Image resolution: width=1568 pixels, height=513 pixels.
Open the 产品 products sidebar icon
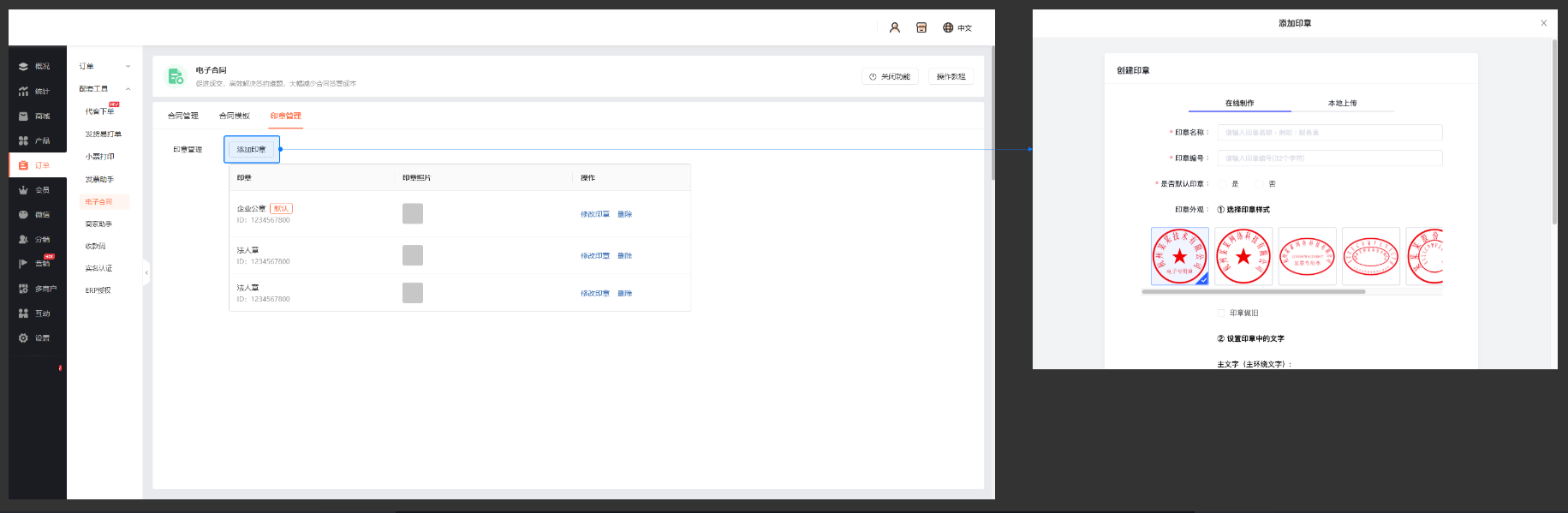click(23, 140)
